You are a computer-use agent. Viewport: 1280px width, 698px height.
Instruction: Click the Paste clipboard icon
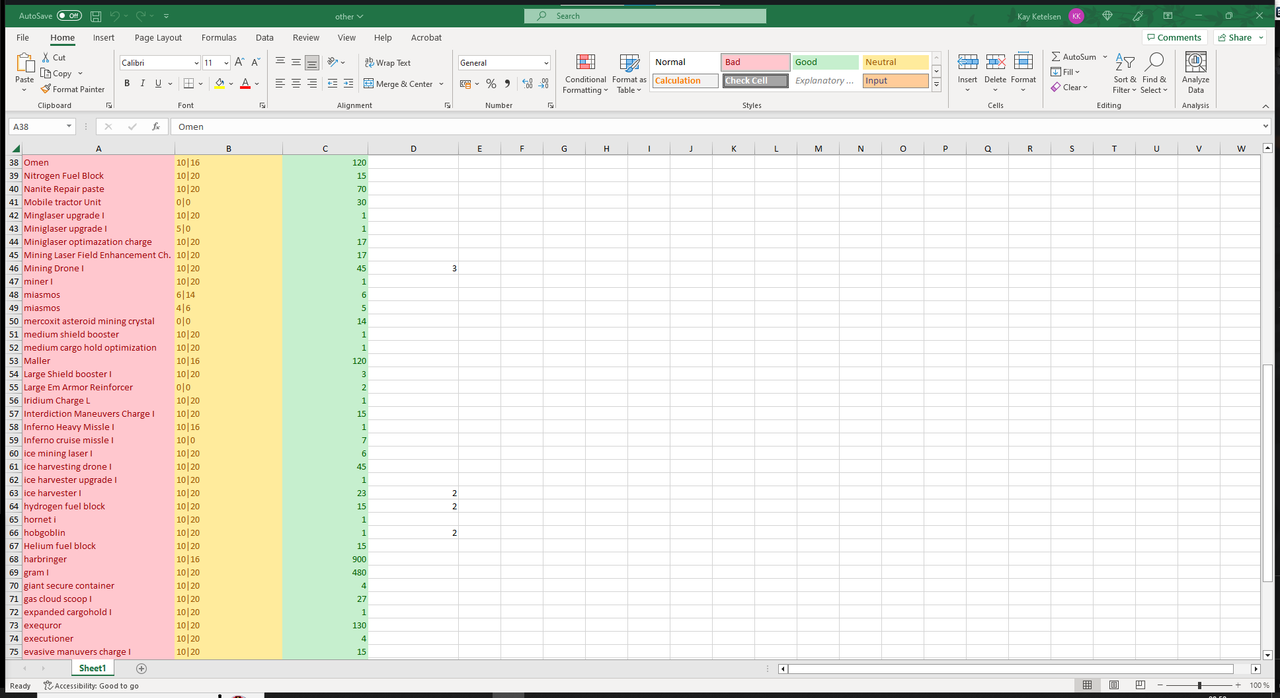click(x=24, y=64)
